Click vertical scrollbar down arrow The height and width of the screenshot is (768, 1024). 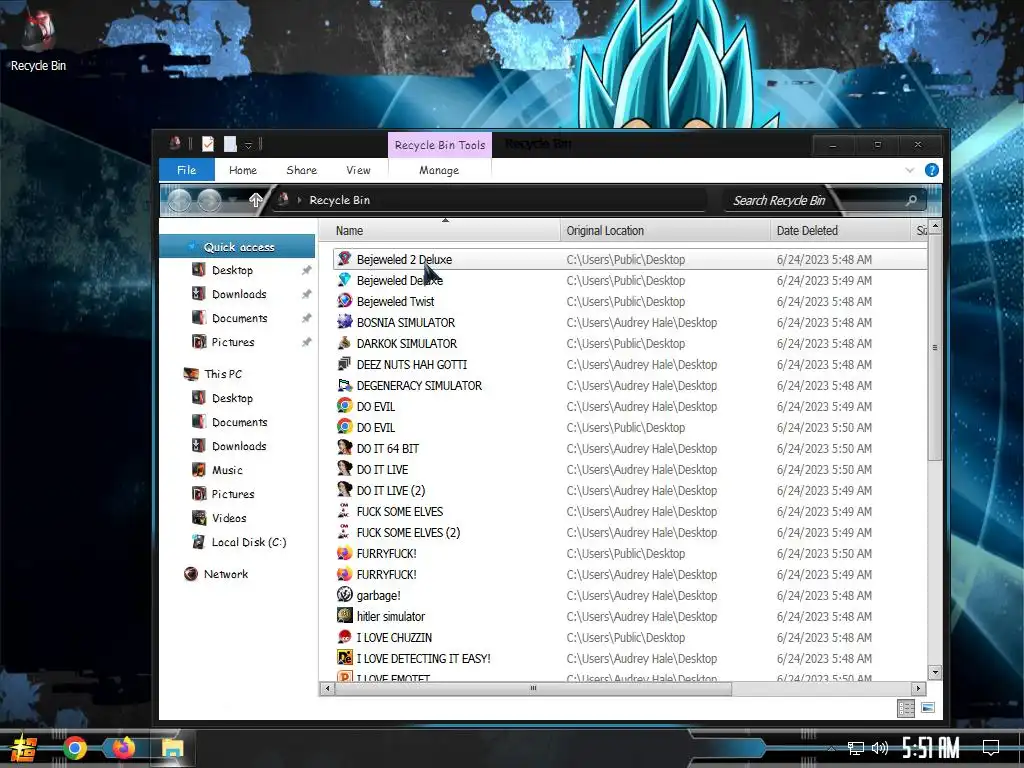pyautogui.click(x=935, y=672)
